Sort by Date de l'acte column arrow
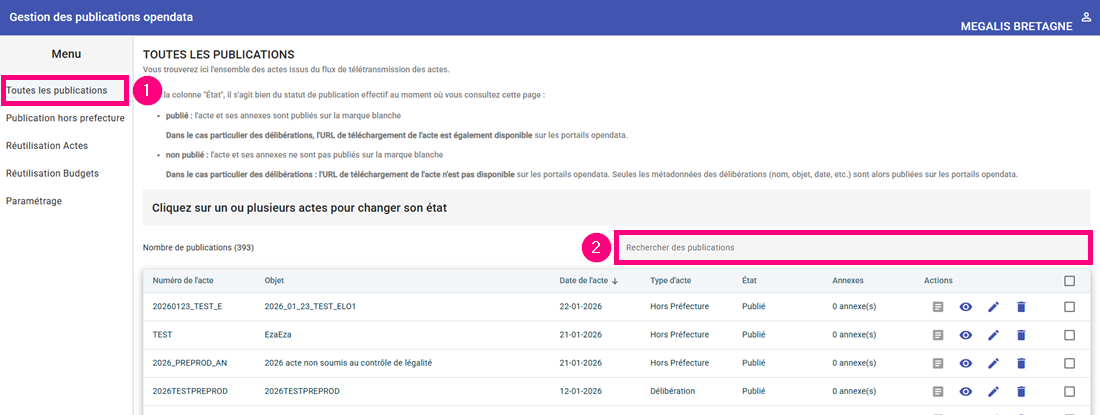The width and height of the screenshot is (1100, 415). (x=614, y=281)
